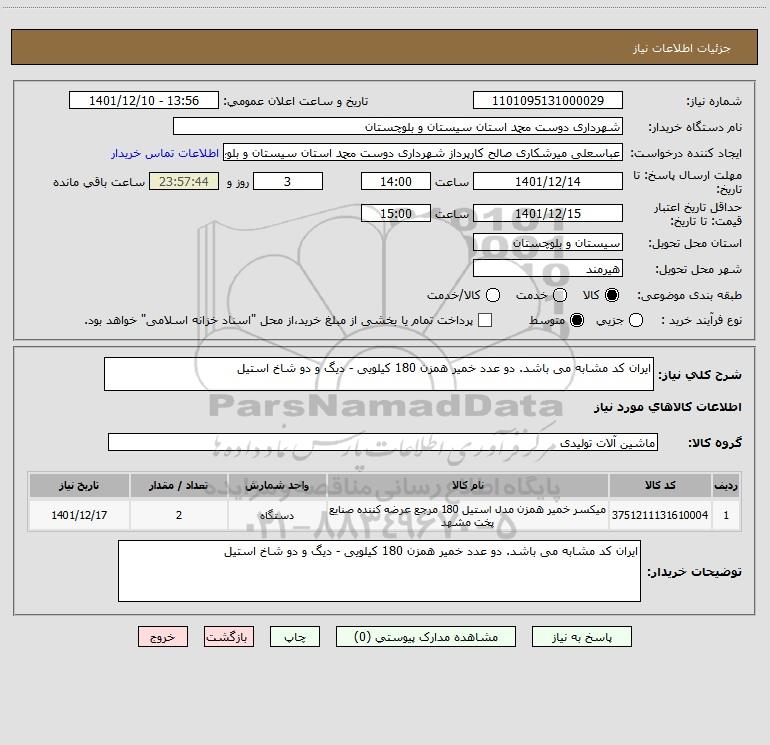Click the تاریخ نیاز column header
This screenshot has width=770, height=745.
click(79, 486)
